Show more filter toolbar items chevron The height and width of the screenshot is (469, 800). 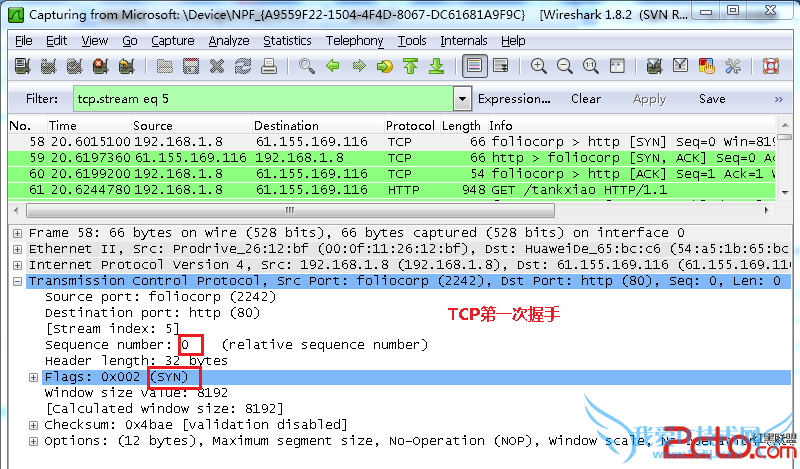coord(779,99)
